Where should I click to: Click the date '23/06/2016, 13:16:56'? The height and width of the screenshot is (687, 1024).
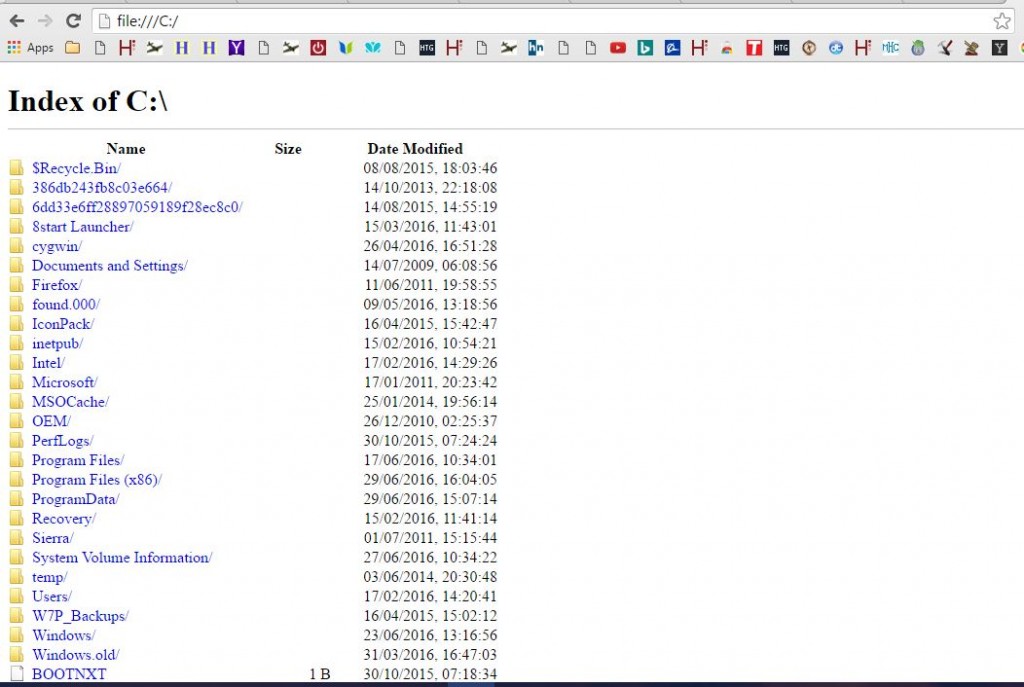point(430,635)
